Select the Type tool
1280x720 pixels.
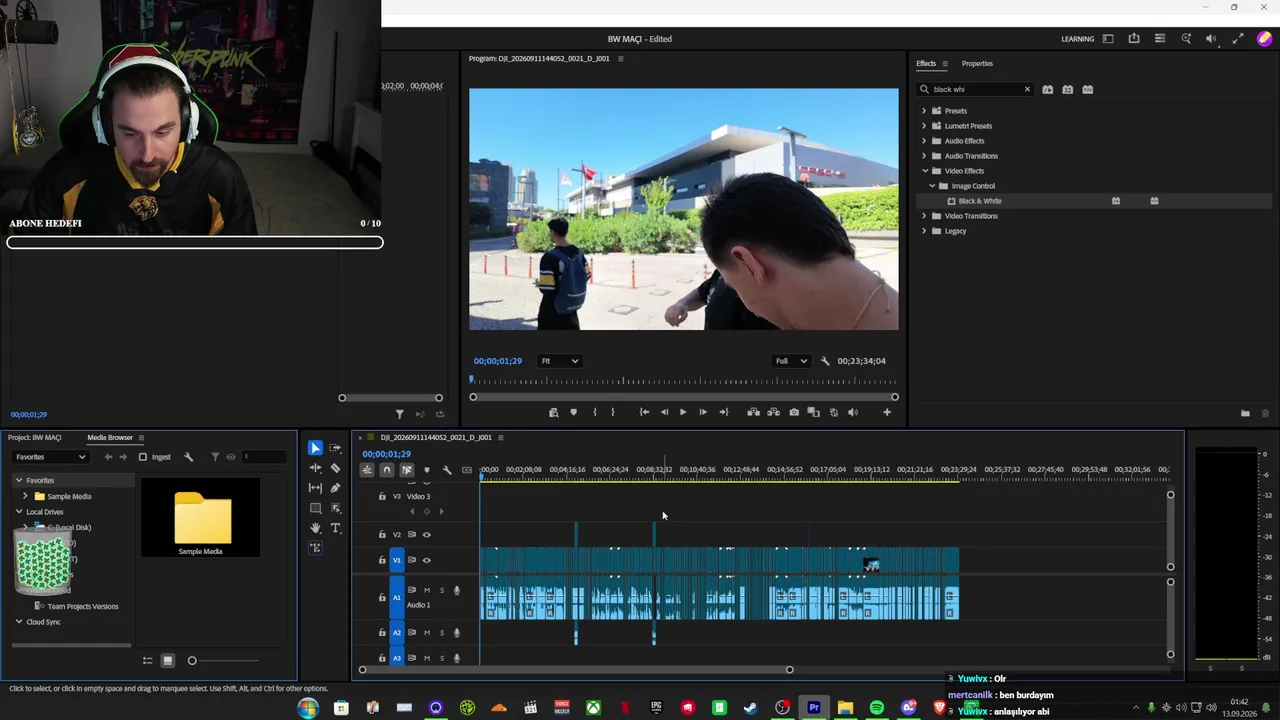[335, 528]
